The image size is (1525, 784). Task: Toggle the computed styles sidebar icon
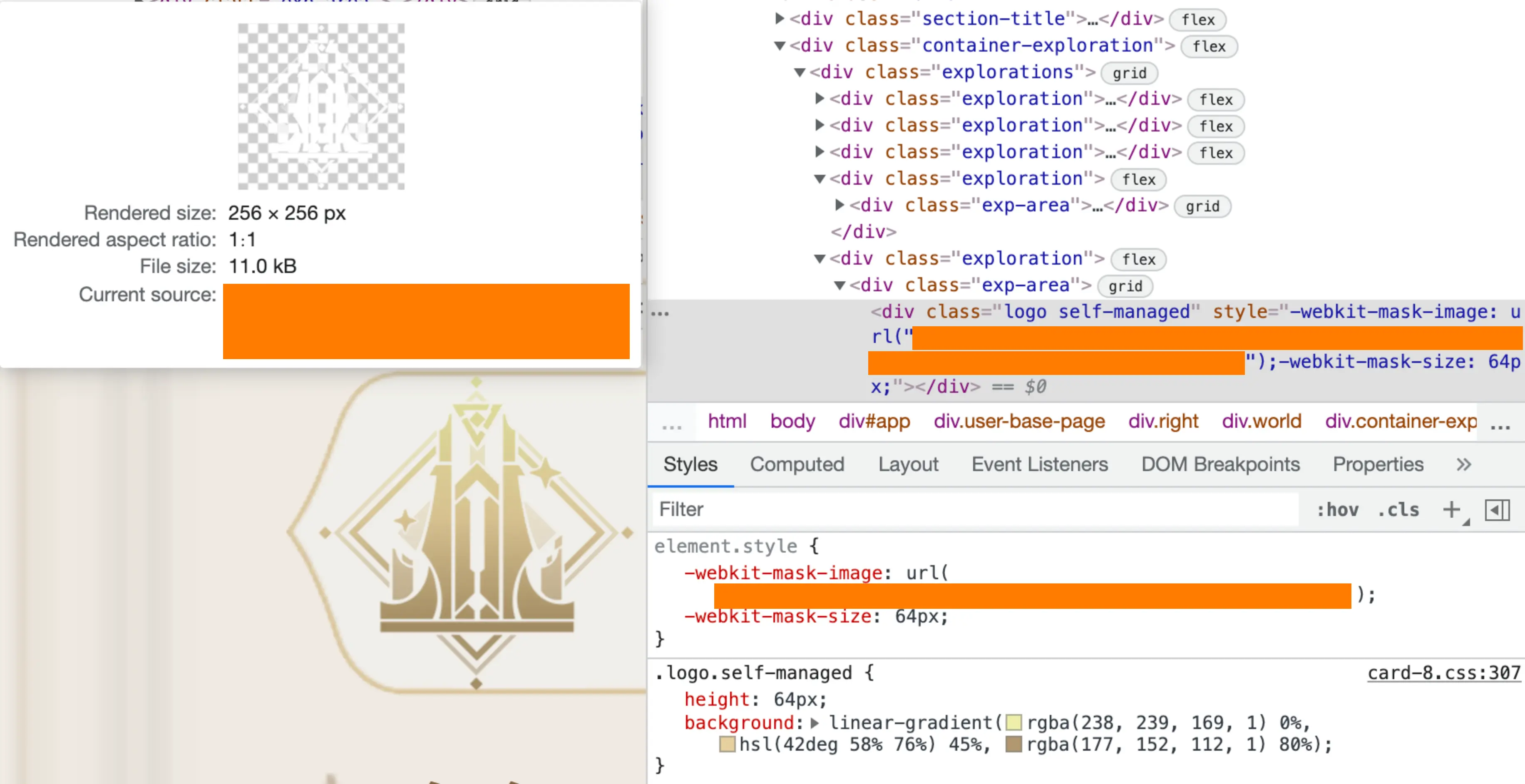click(x=1497, y=509)
